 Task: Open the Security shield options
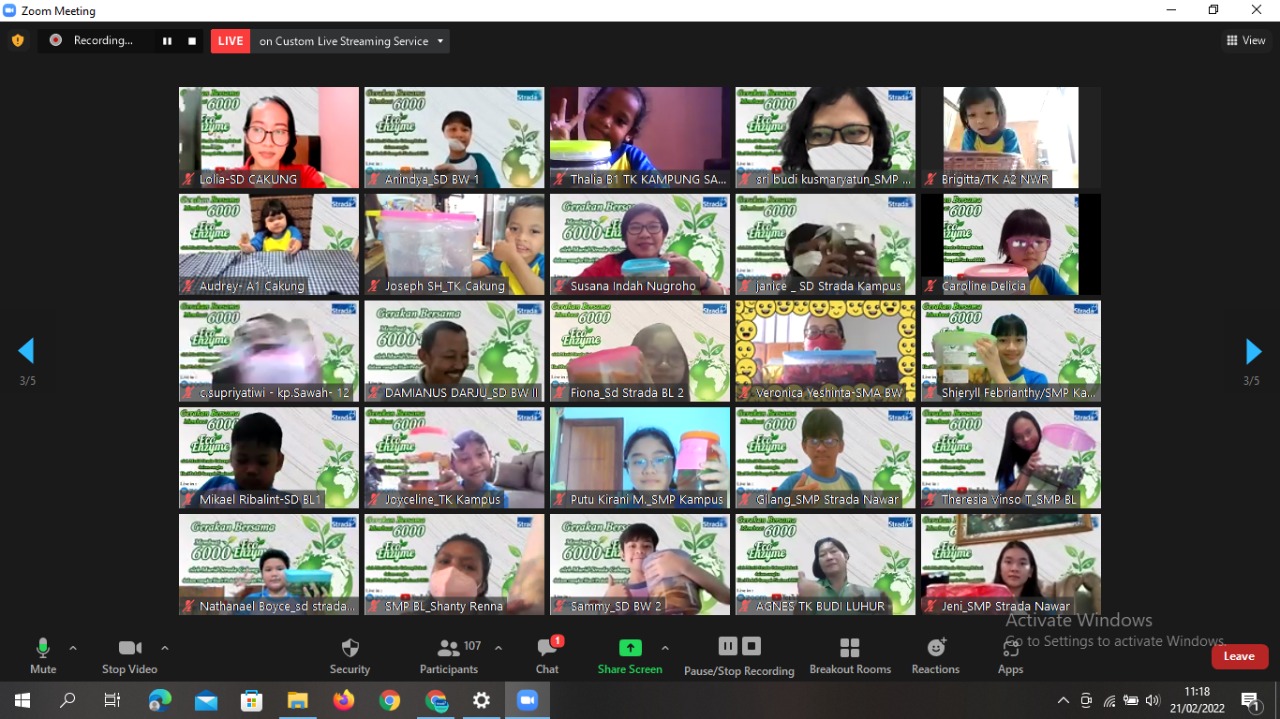pos(350,655)
